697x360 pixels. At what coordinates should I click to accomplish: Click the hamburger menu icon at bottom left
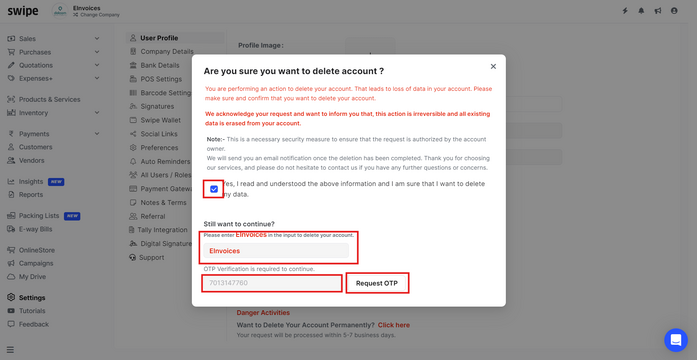pyautogui.click(x=10, y=350)
